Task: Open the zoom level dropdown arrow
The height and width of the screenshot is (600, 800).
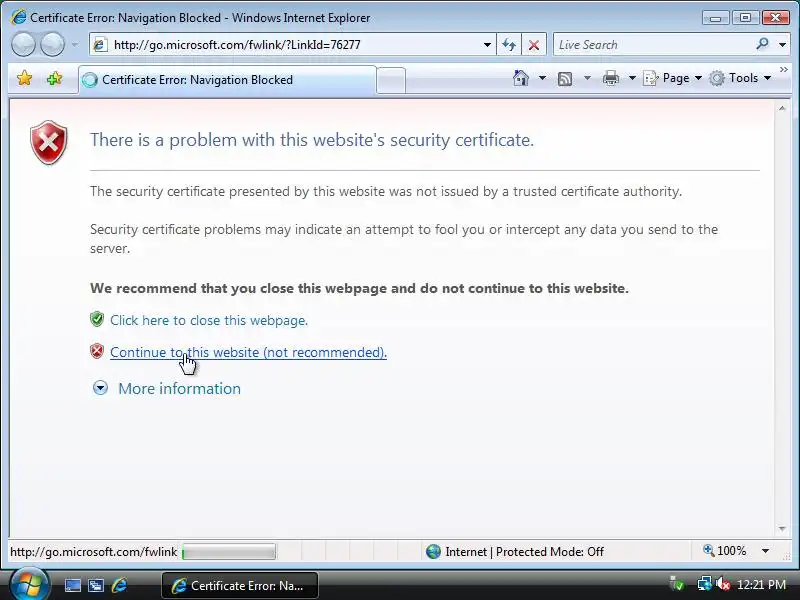Action: point(765,551)
